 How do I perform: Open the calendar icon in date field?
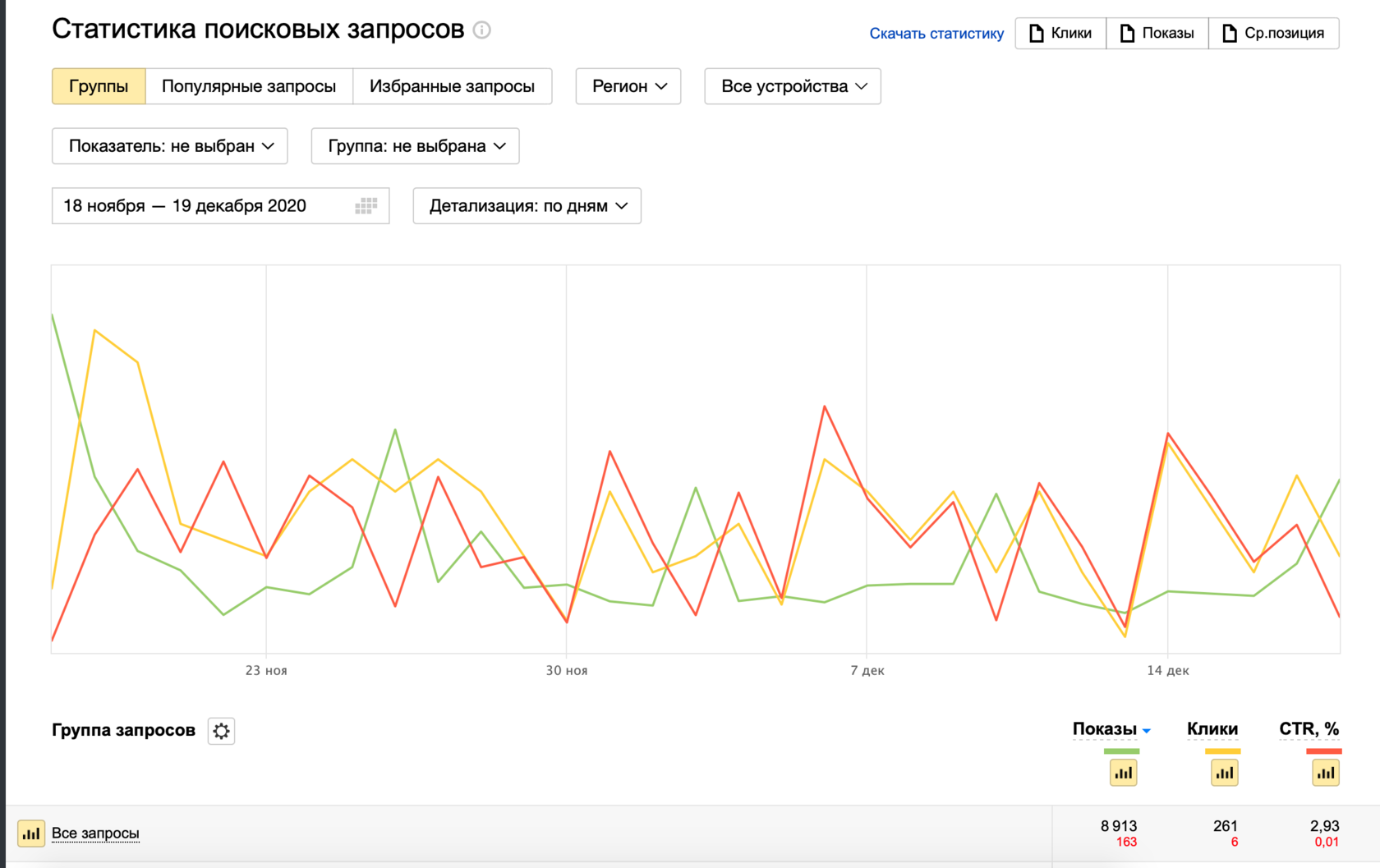tap(366, 206)
